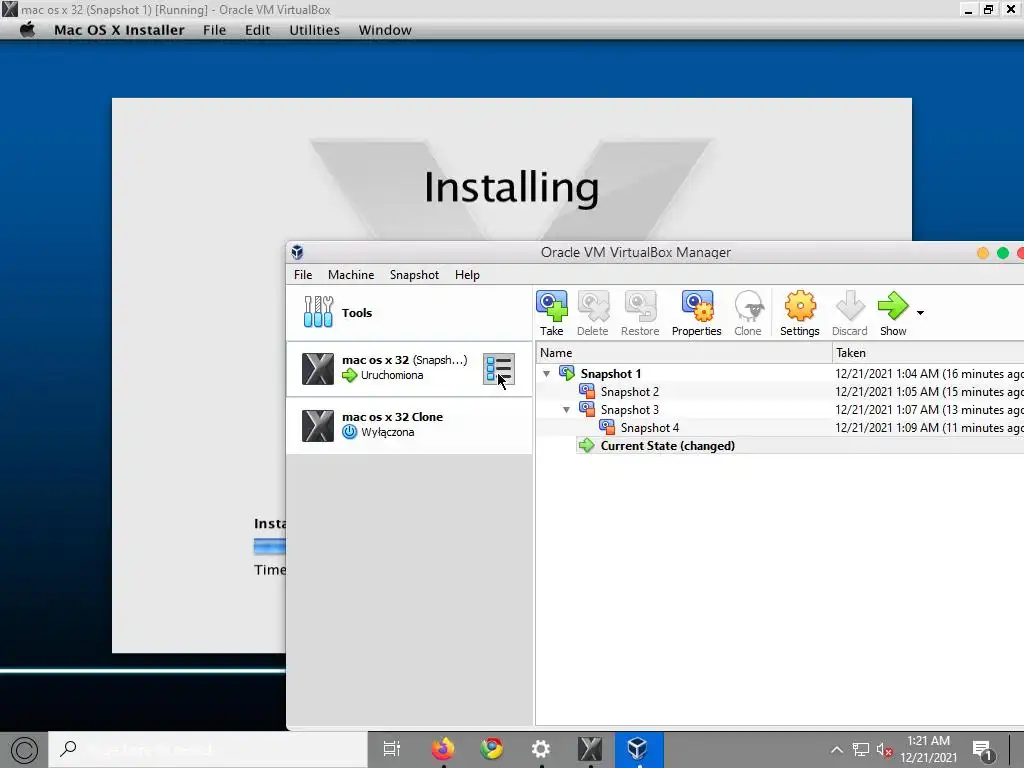The width and height of the screenshot is (1024, 768).
Task: Click the muted volume tray icon
Action: pos(884,750)
